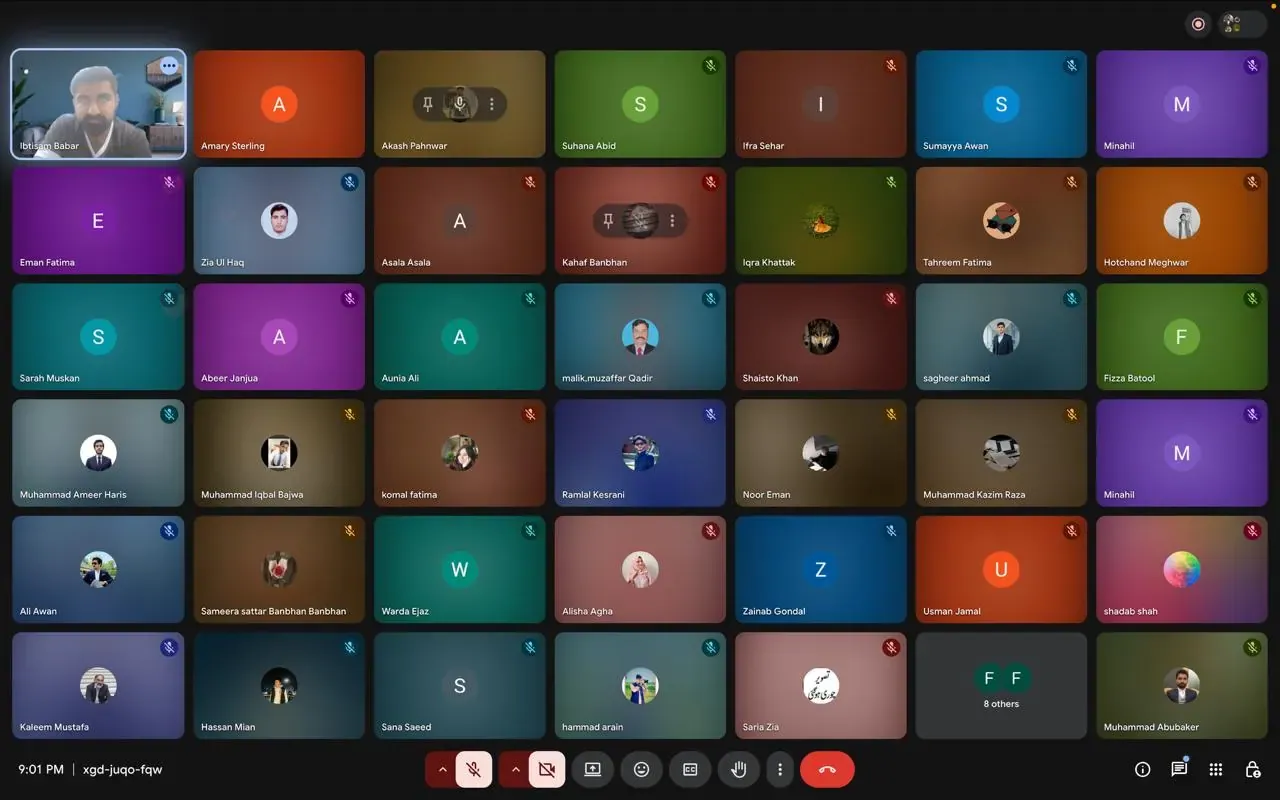Screen dimensions: 1280x800
Task: Open more options on Akash Pahnwar's tile
Action: coord(492,104)
